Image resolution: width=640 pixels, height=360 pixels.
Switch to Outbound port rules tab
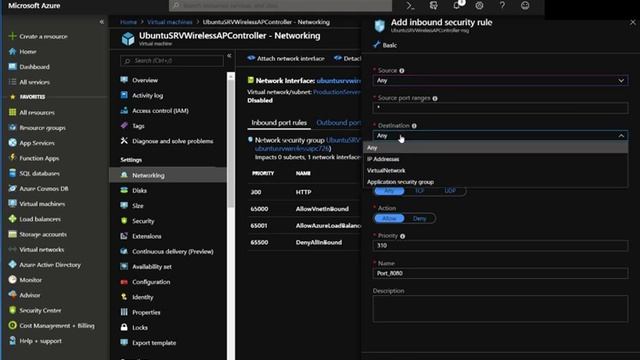pyautogui.click(x=338, y=122)
